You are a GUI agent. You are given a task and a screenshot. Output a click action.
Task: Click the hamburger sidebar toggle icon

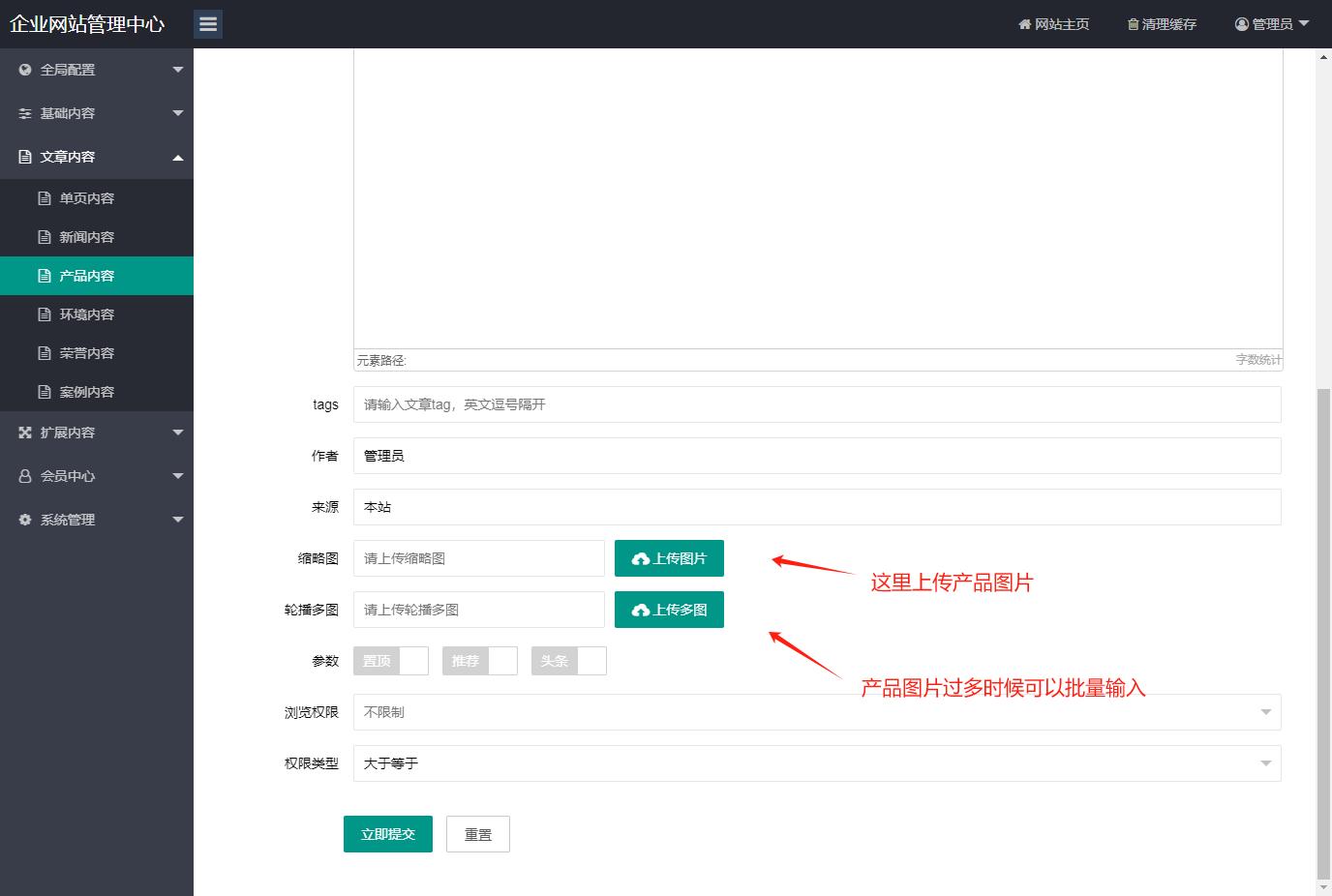(x=208, y=24)
